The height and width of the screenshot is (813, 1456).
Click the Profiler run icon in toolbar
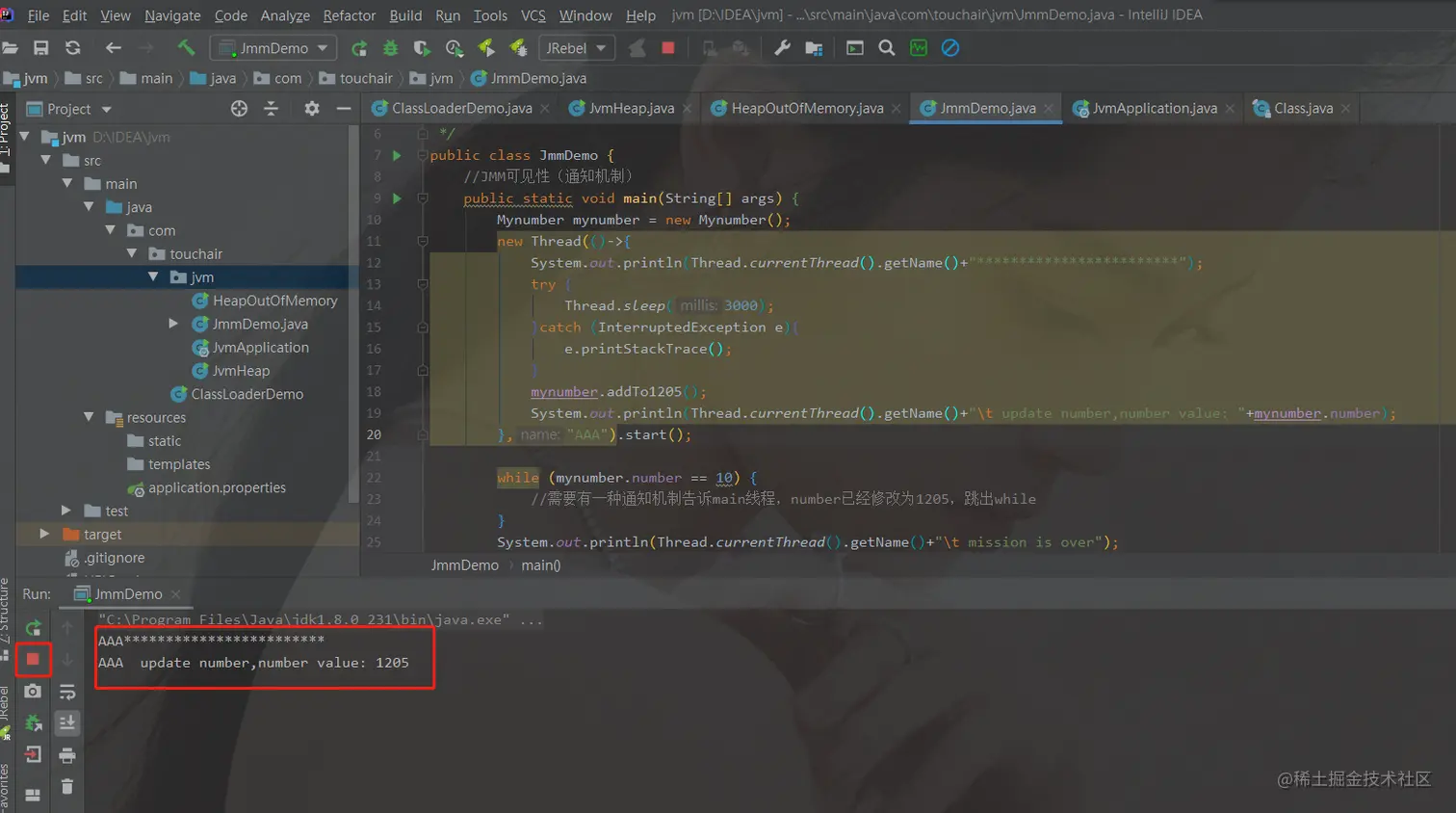point(455,48)
